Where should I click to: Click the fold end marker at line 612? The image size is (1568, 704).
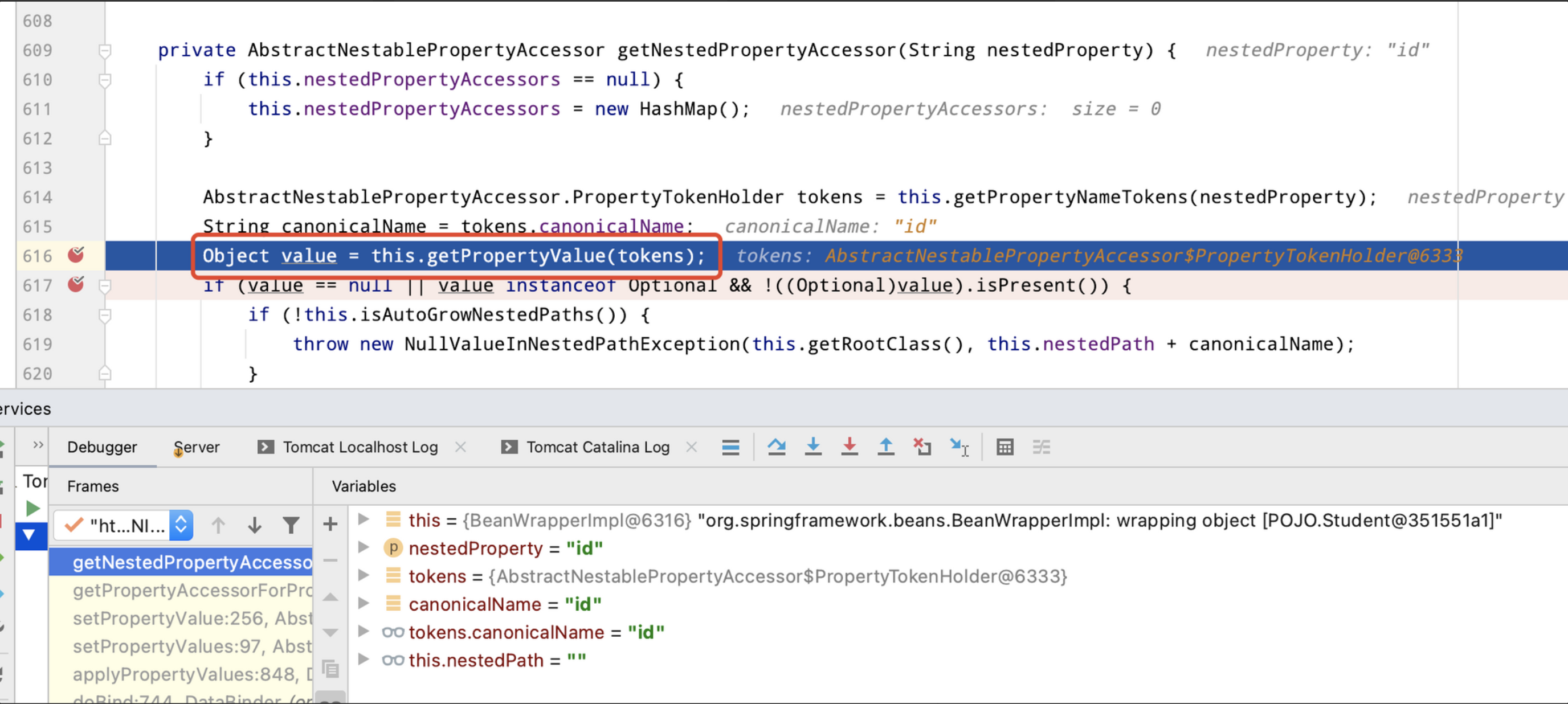(x=105, y=138)
